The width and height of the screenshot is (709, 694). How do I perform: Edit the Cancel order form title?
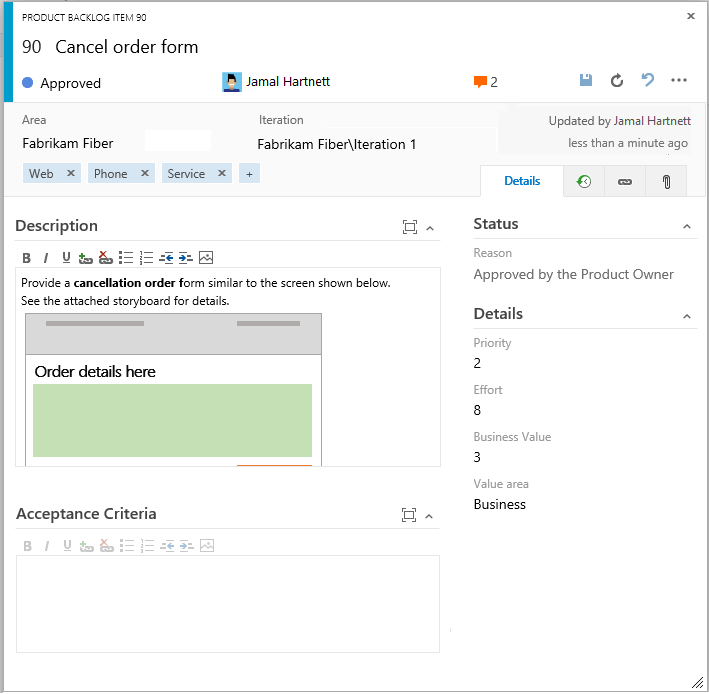pyautogui.click(x=127, y=47)
